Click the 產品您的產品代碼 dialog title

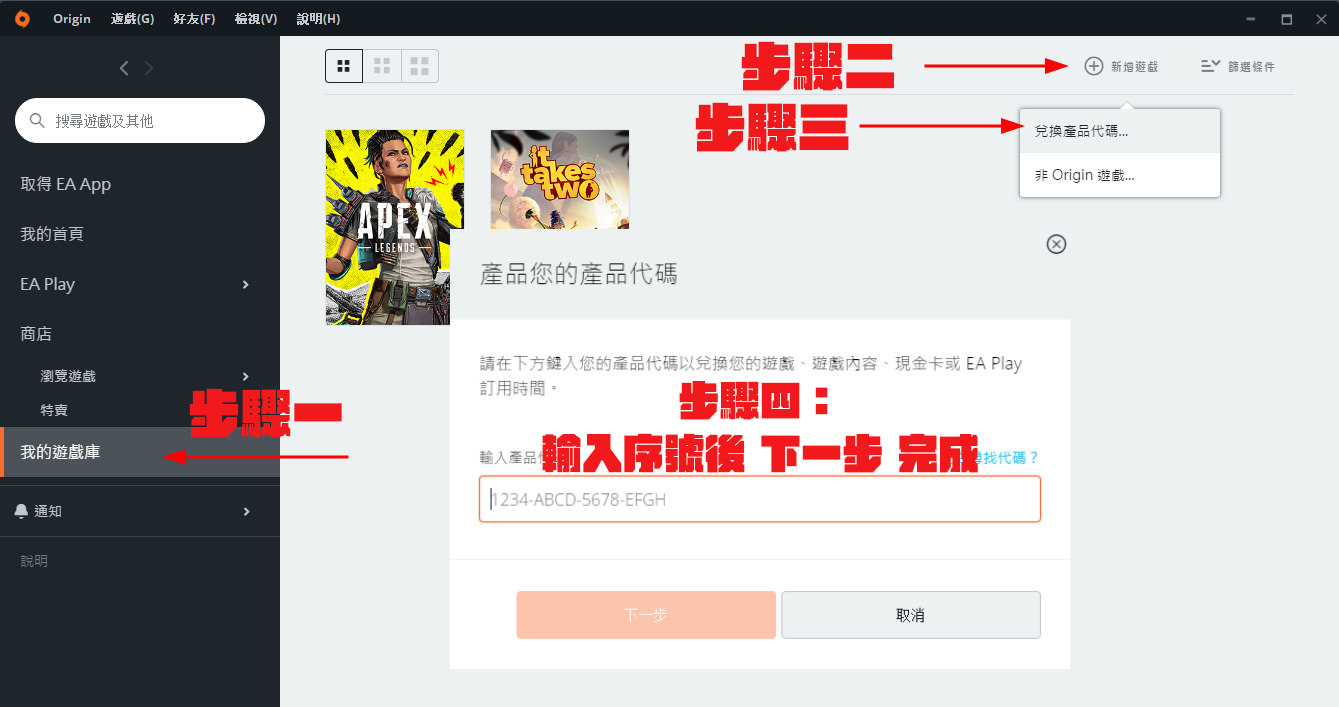(579, 274)
